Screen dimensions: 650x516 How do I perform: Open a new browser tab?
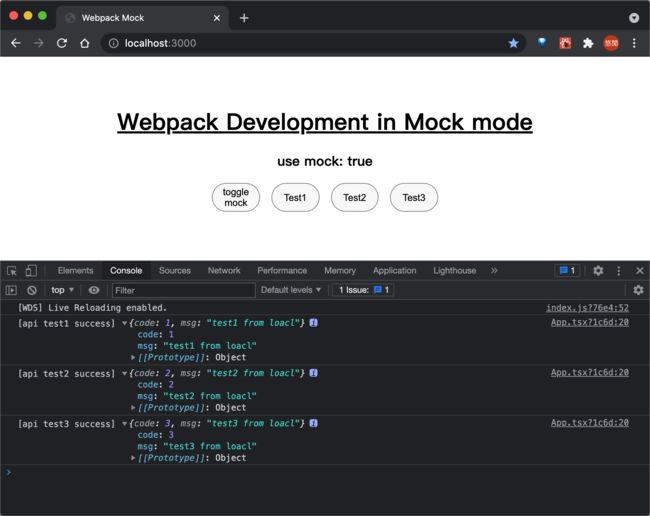[x=244, y=18]
